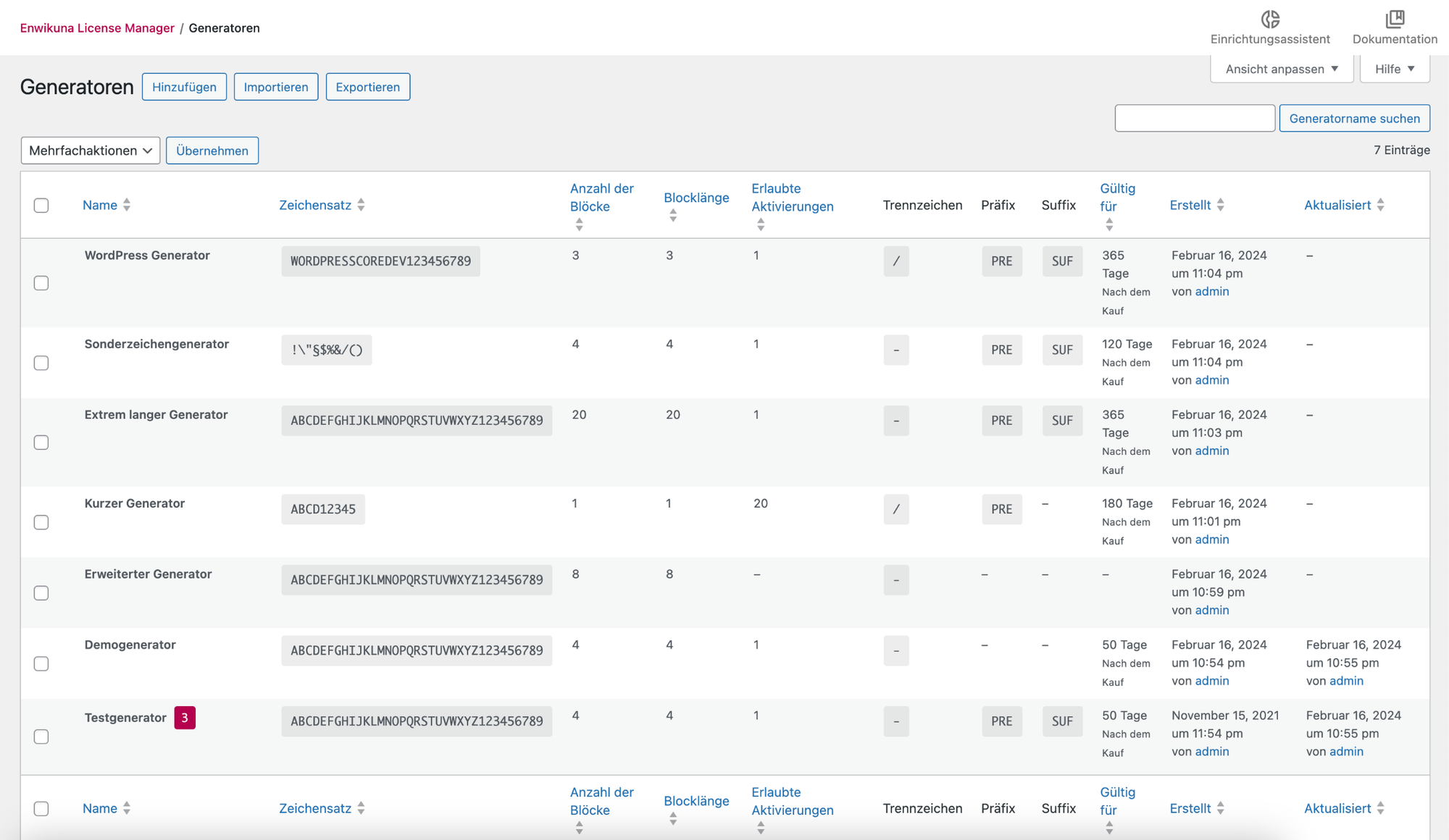Click sort arrows under top Gültig für
Screen dimensions: 1449x840
(1109, 225)
